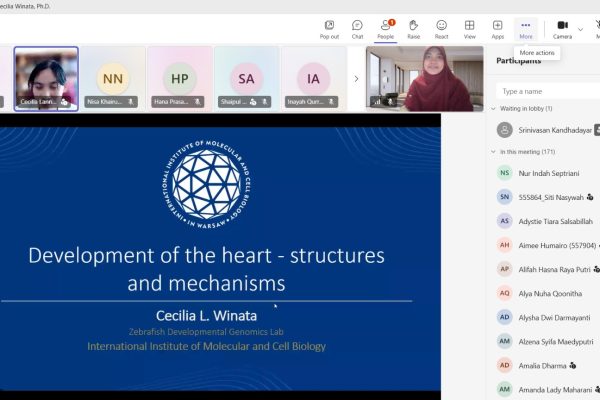Open the Apps menu

(x=497, y=29)
